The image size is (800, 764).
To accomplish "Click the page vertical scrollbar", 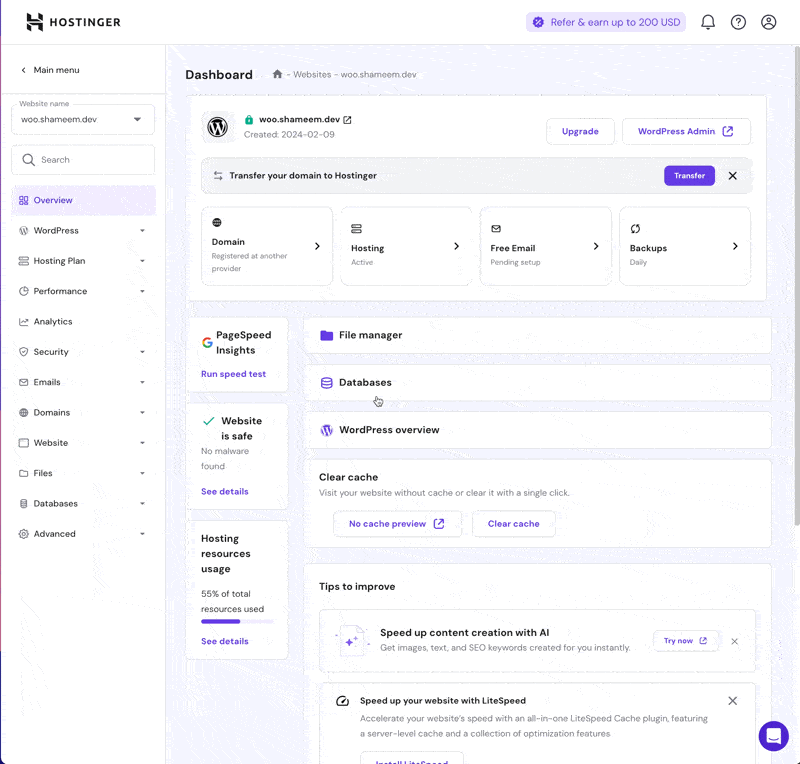I will (x=797, y=286).
